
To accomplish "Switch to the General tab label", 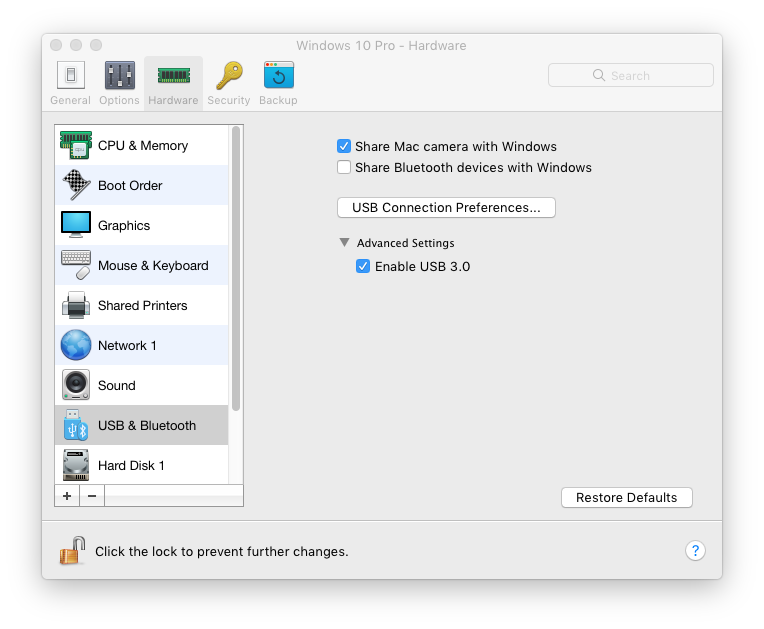I will tap(70, 100).
